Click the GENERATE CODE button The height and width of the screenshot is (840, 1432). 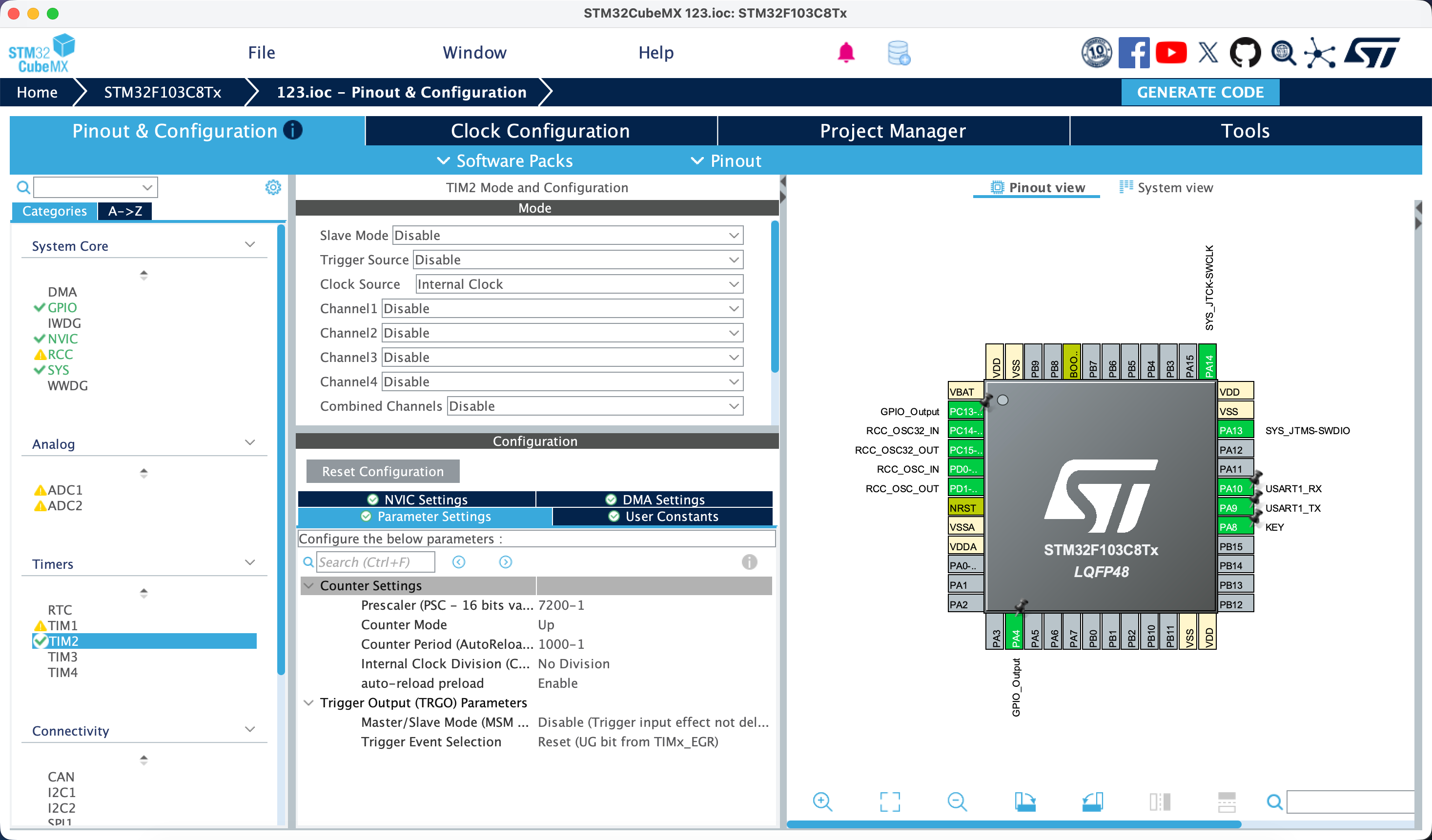pyautogui.click(x=1200, y=92)
